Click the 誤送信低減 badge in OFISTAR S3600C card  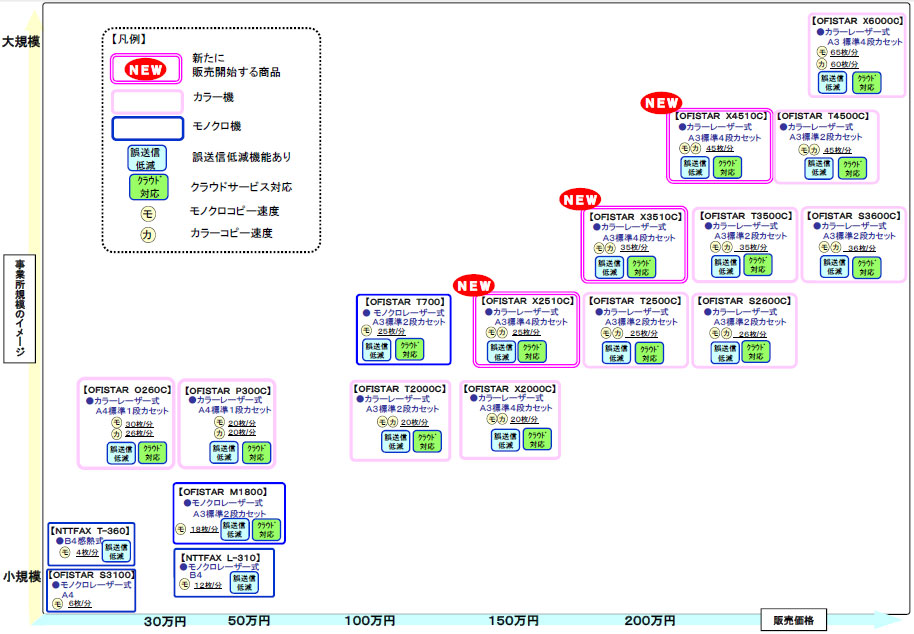(x=834, y=267)
